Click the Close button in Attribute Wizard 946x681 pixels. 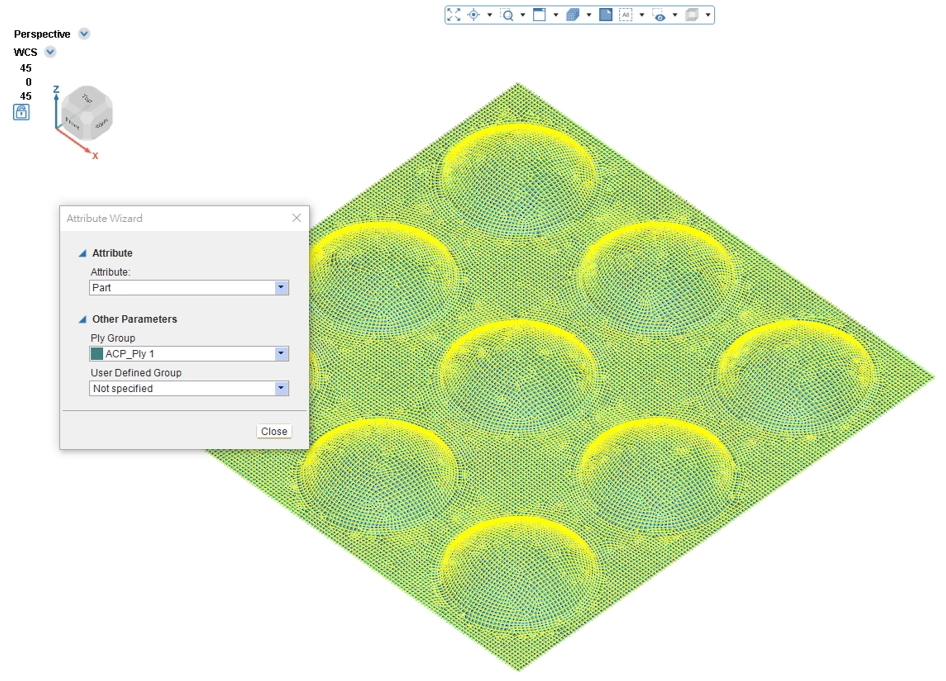click(x=274, y=431)
